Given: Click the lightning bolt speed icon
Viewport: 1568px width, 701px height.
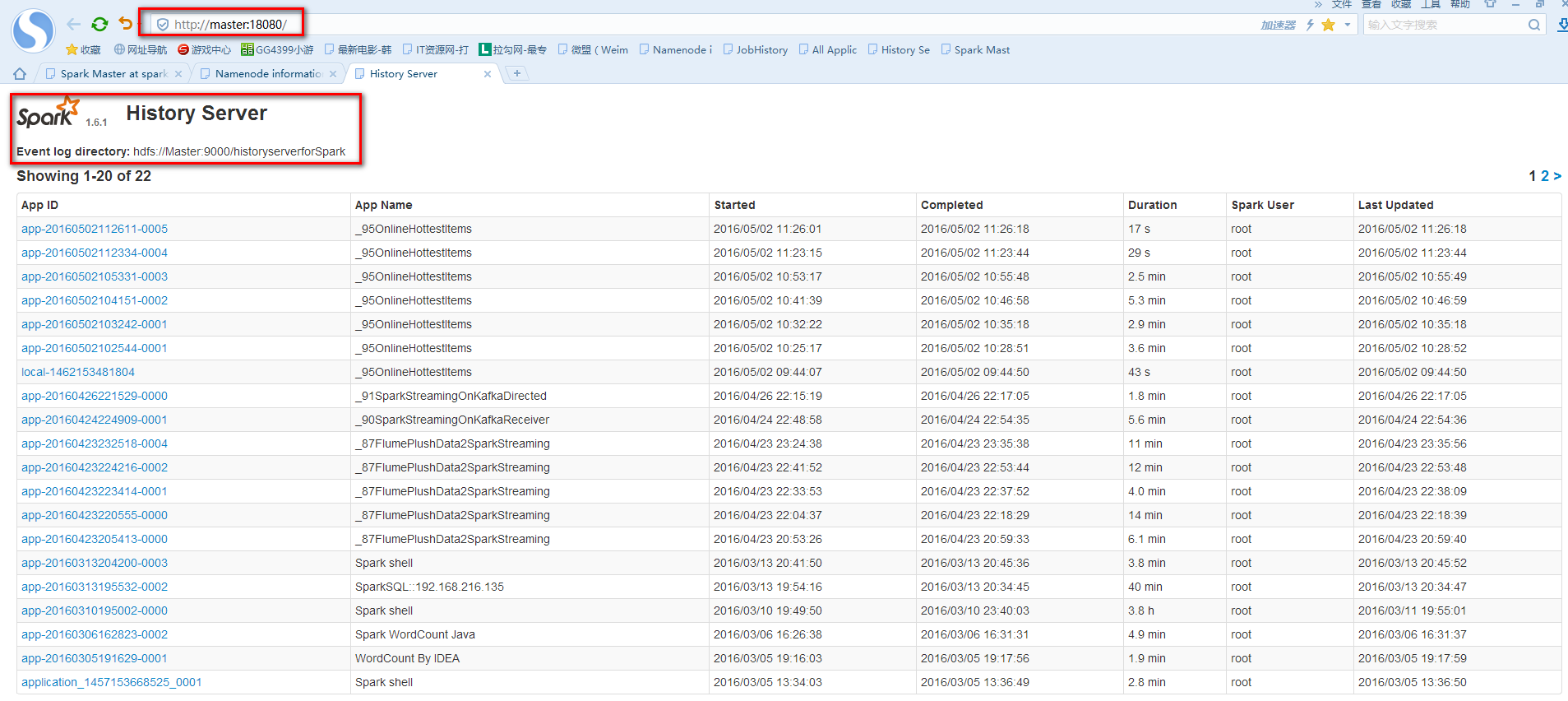Looking at the screenshot, I should (1310, 25).
